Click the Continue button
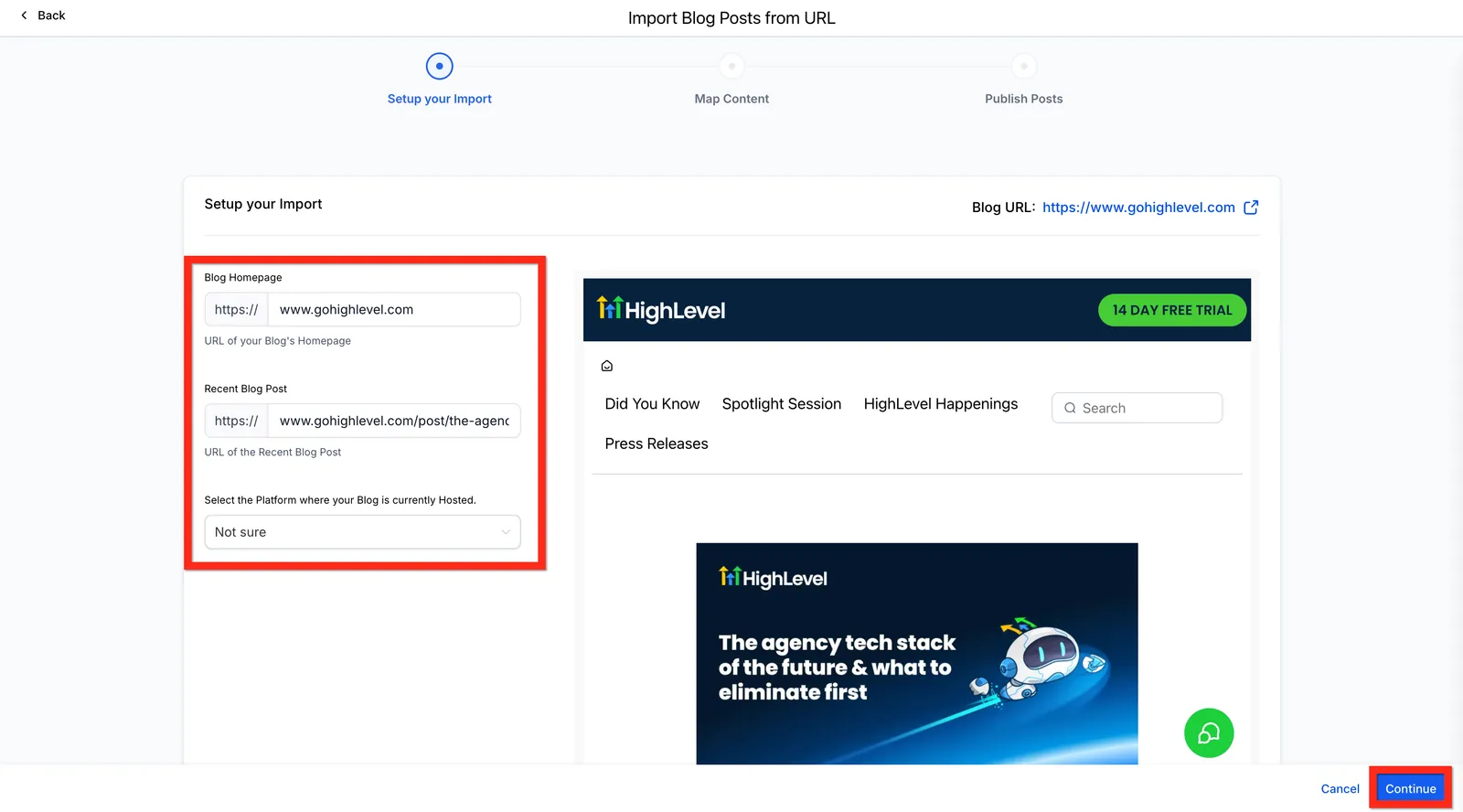This screenshot has height=812, width=1463. coord(1410,788)
